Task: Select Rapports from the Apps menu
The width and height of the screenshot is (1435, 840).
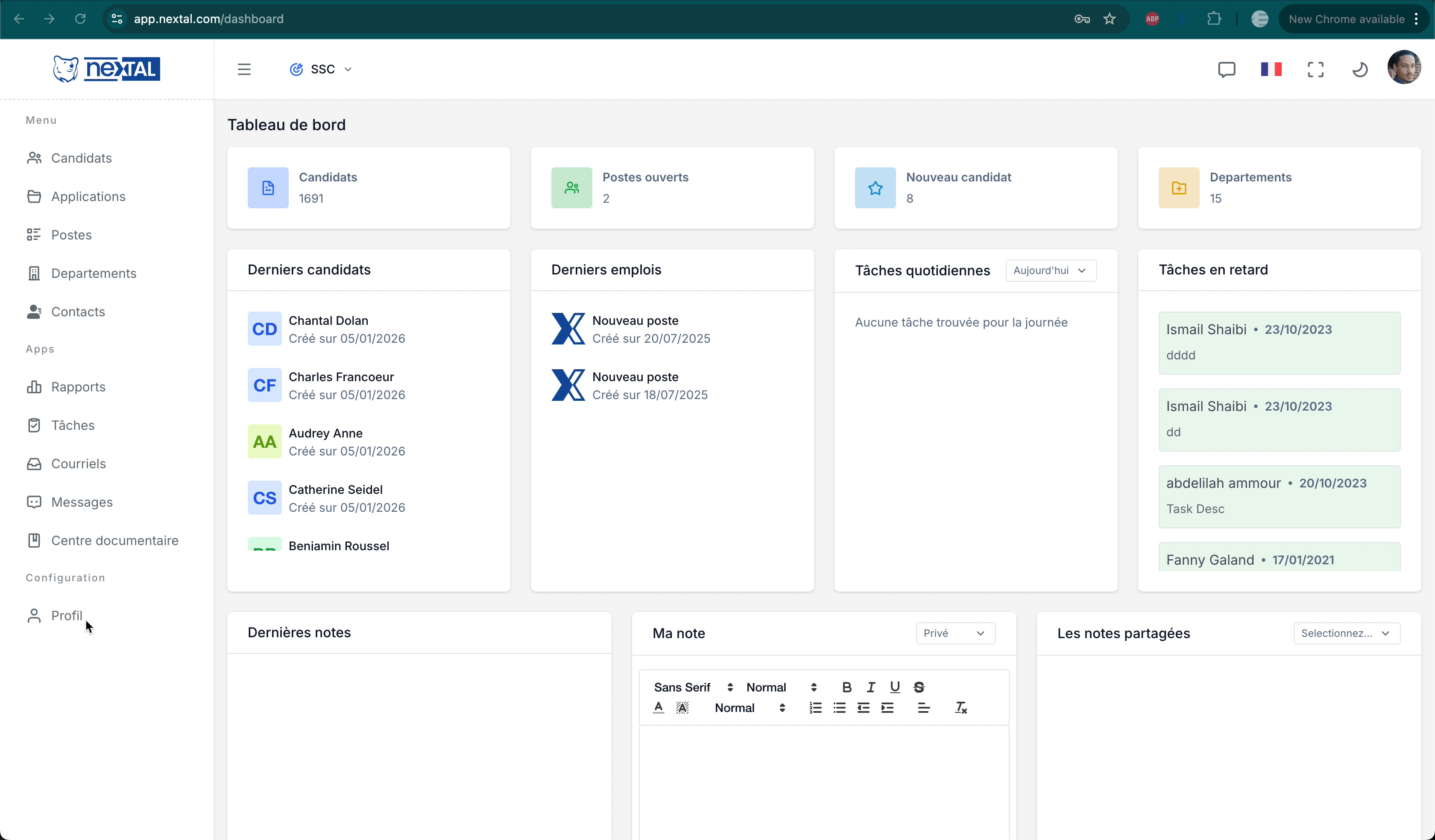Action: pos(79,386)
